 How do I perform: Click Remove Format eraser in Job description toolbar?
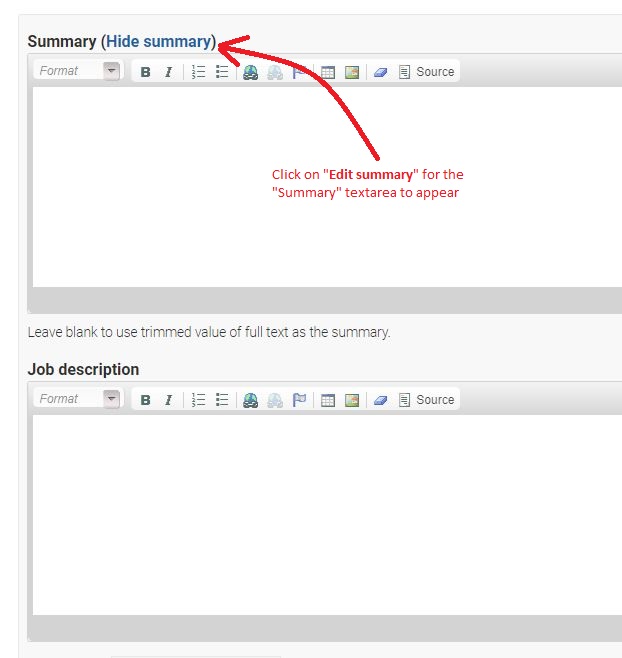[380, 400]
